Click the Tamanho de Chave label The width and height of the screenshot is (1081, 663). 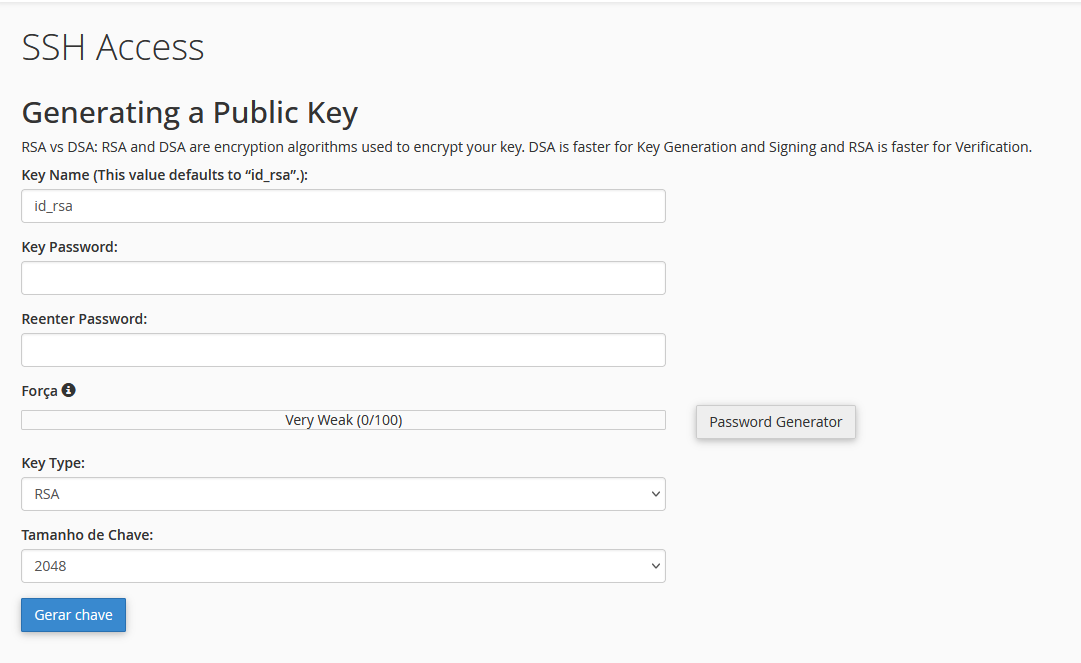click(x=87, y=535)
